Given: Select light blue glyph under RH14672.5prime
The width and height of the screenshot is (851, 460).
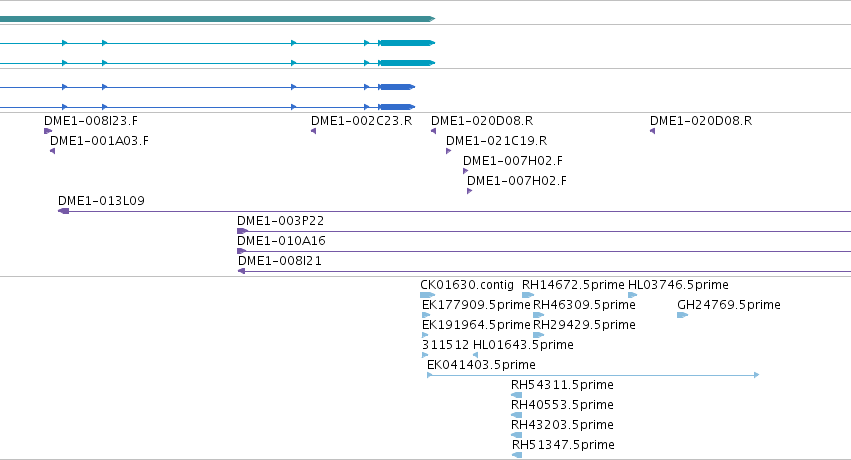Looking at the screenshot, I should click(528, 295).
